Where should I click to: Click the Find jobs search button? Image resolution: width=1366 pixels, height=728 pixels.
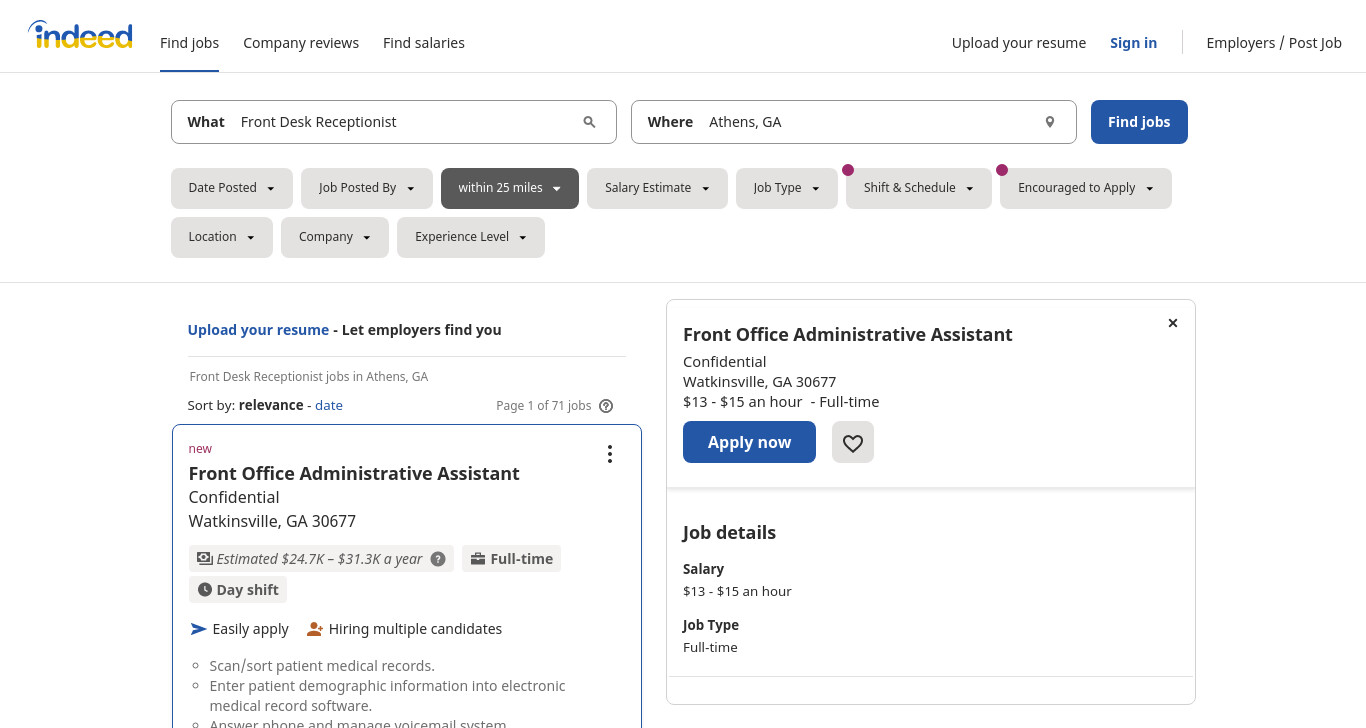pos(1139,122)
